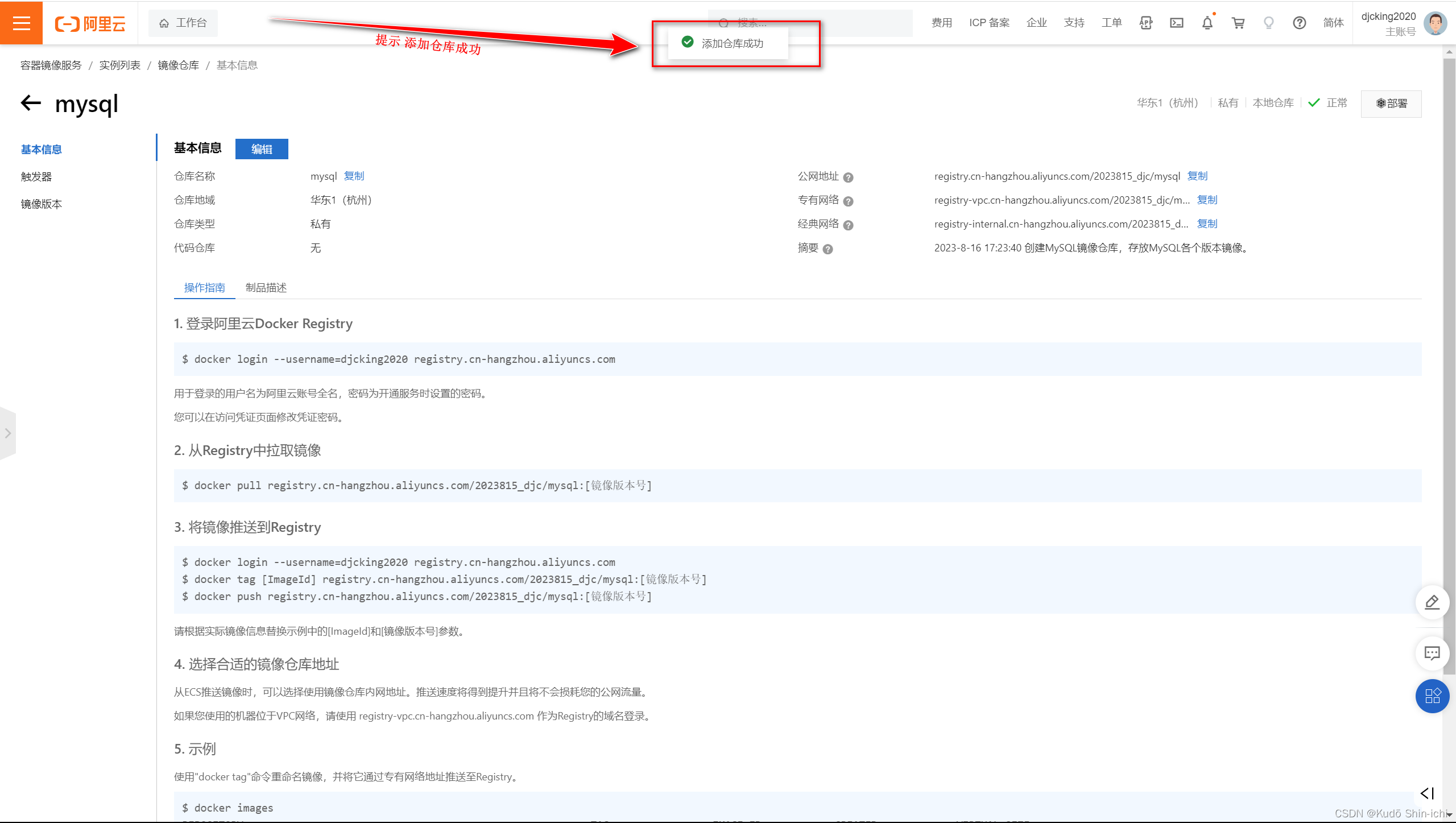Click the 经典网络 help tooltip icon
Screen dimensions: 1456x823
(848, 225)
